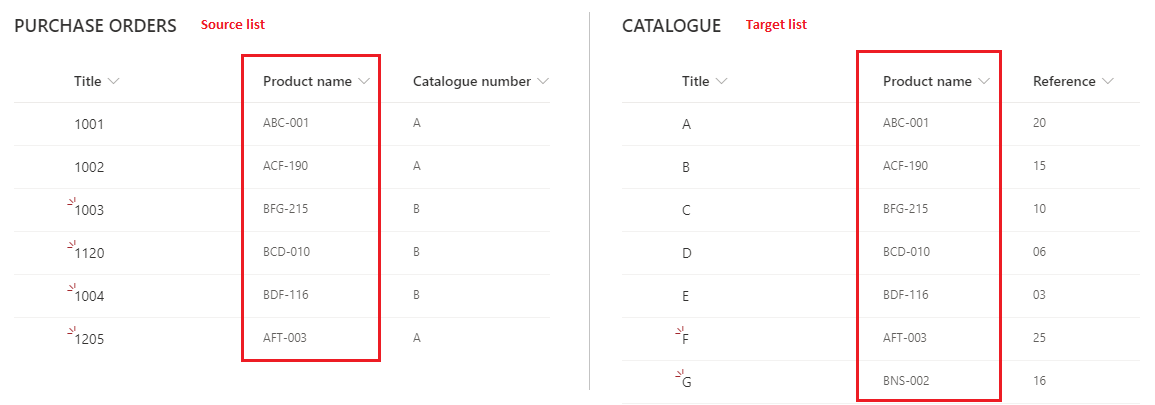Click the PURCHASE ORDERS list heading

tap(96, 26)
